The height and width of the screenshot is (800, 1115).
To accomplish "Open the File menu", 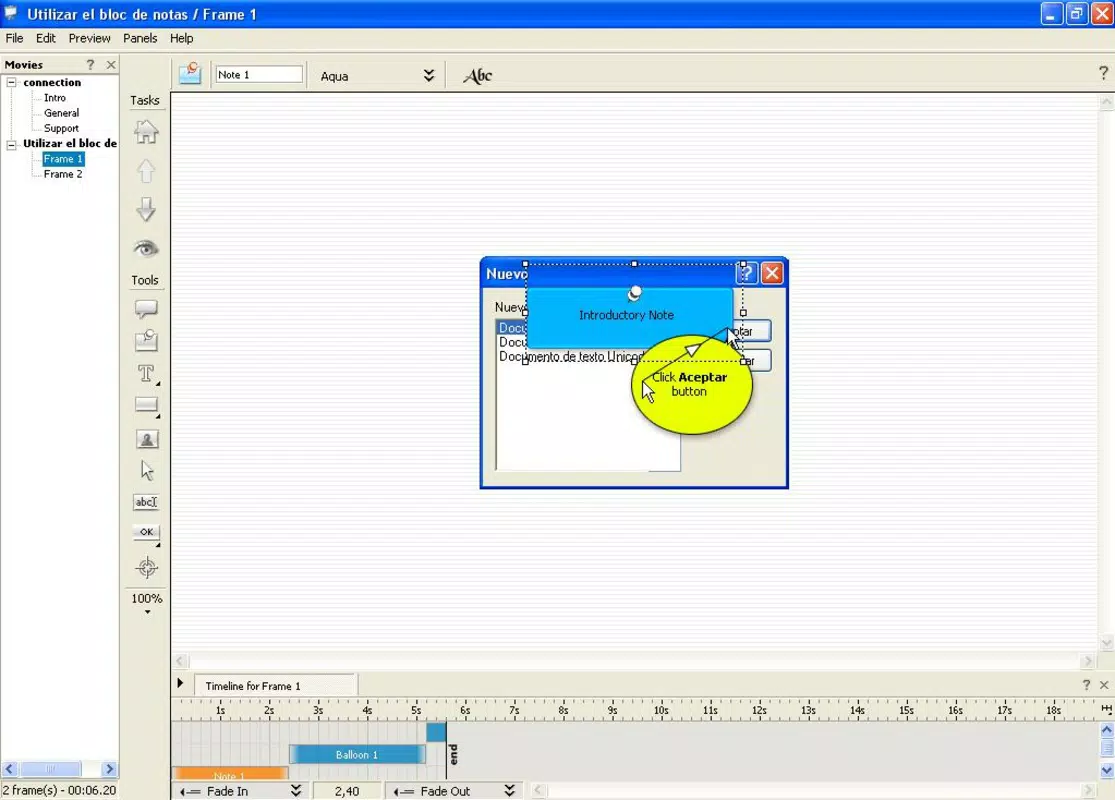I will click(x=14, y=38).
